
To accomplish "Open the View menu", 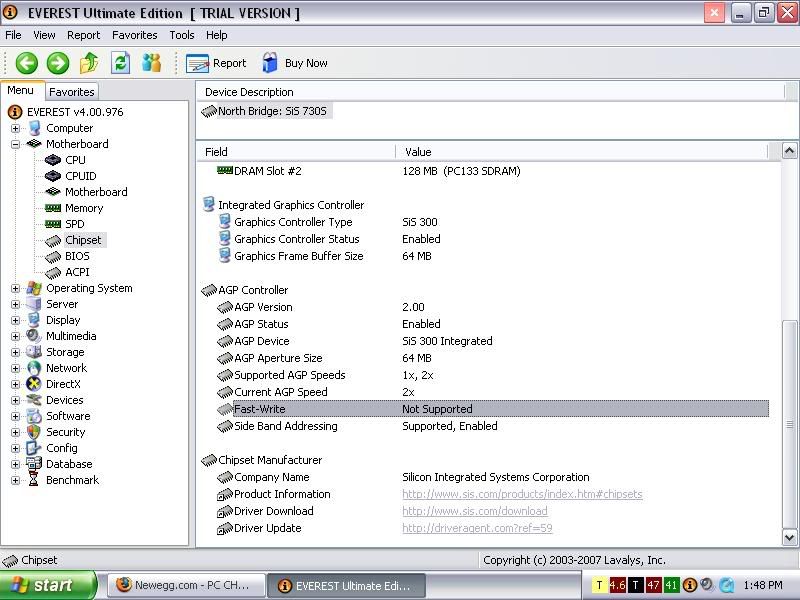I will 44,35.
